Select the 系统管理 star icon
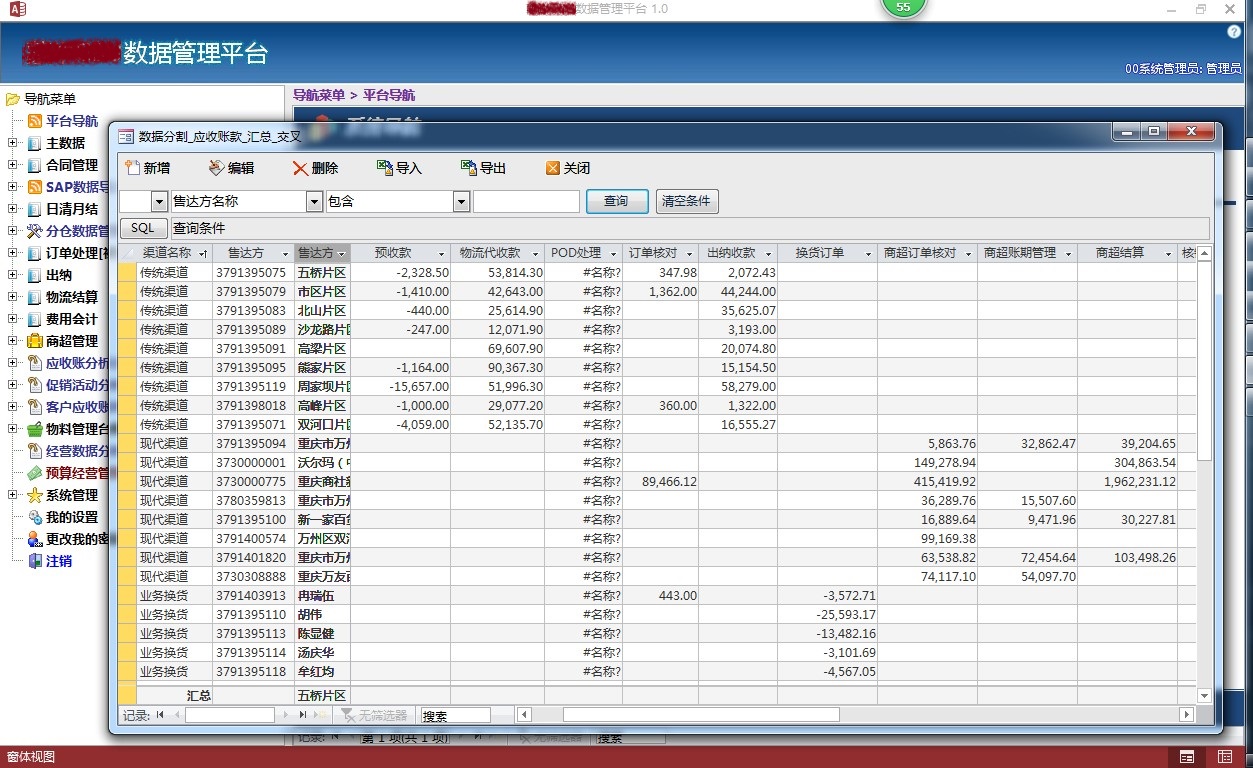 (35, 495)
